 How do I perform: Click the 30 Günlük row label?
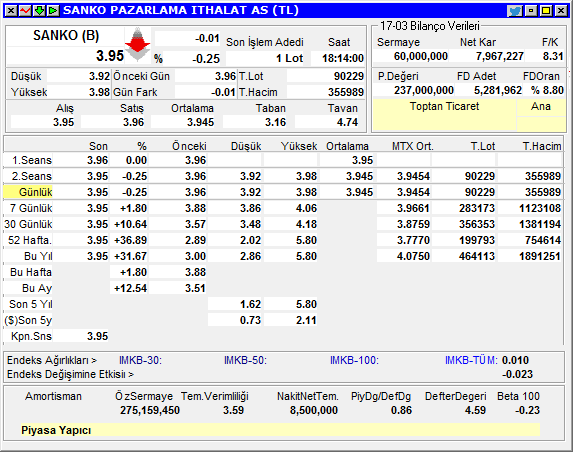(x=28, y=224)
